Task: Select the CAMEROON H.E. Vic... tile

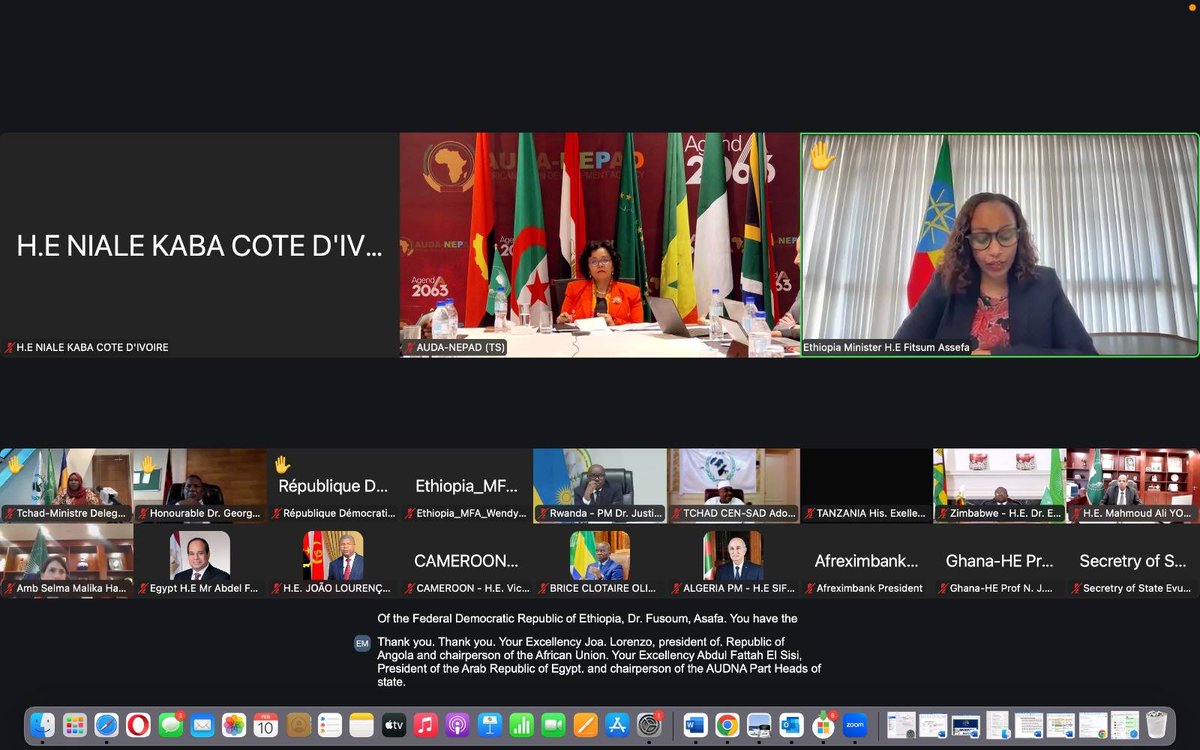Action: coord(467,561)
